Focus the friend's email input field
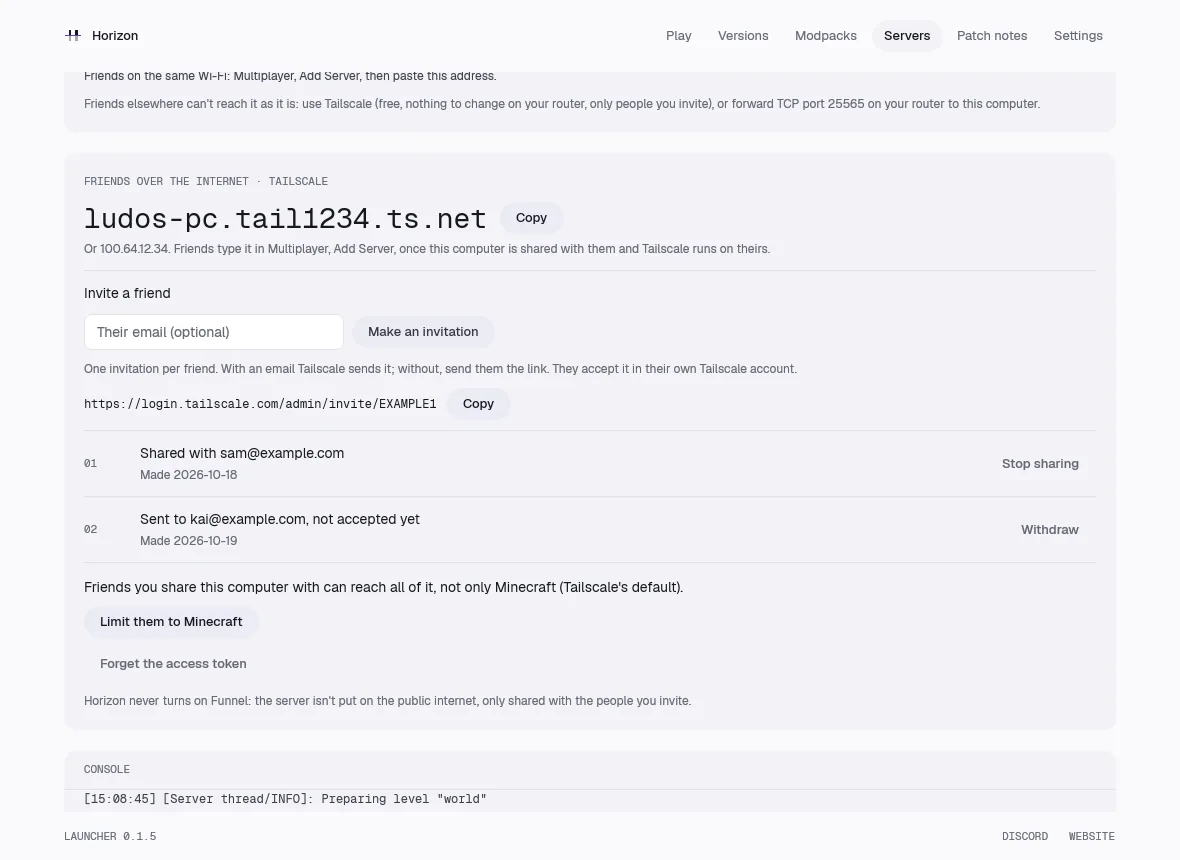This screenshot has height=860, width=1180. pos(214,332)
